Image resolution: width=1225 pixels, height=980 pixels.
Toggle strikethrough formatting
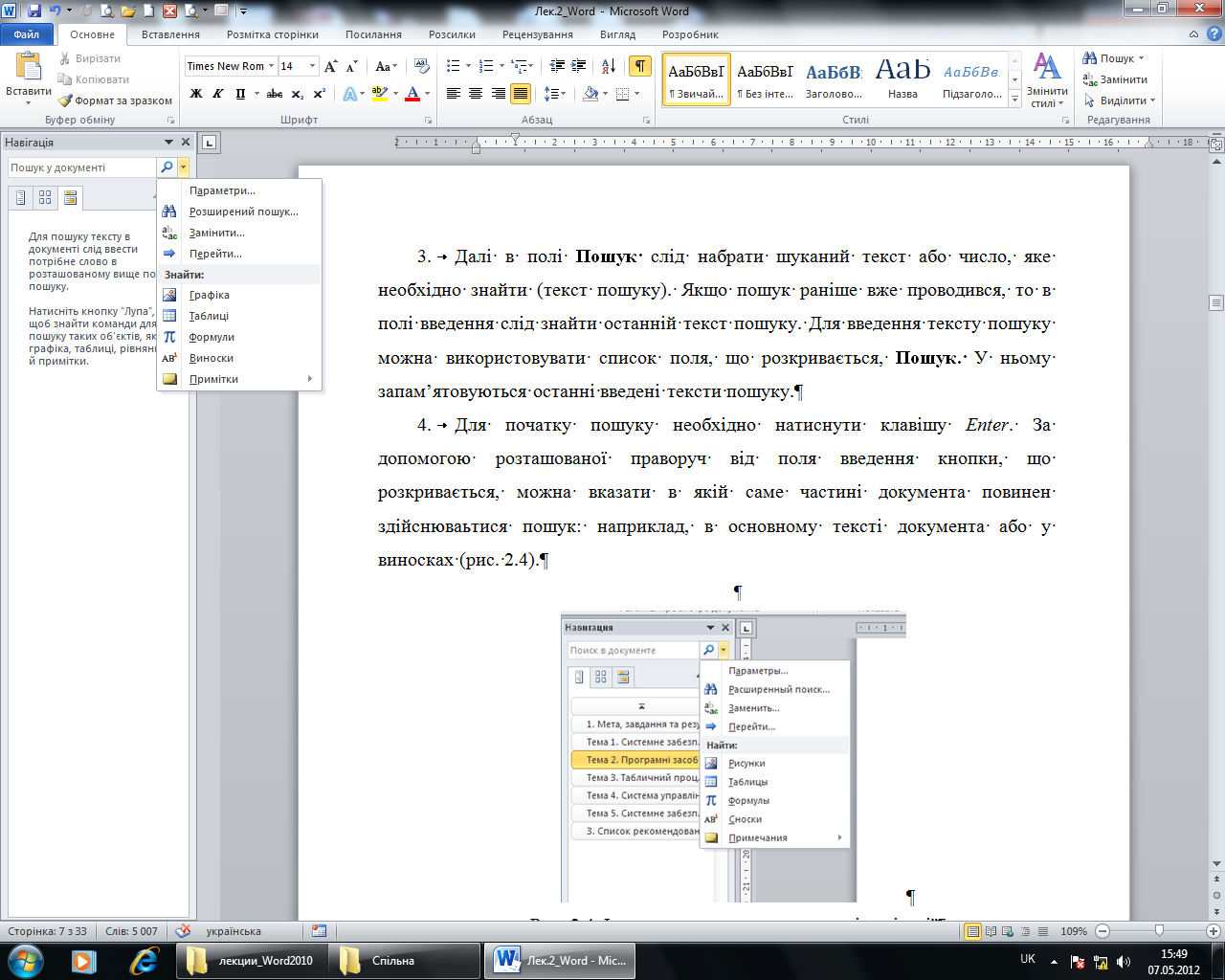coord(275,94)
